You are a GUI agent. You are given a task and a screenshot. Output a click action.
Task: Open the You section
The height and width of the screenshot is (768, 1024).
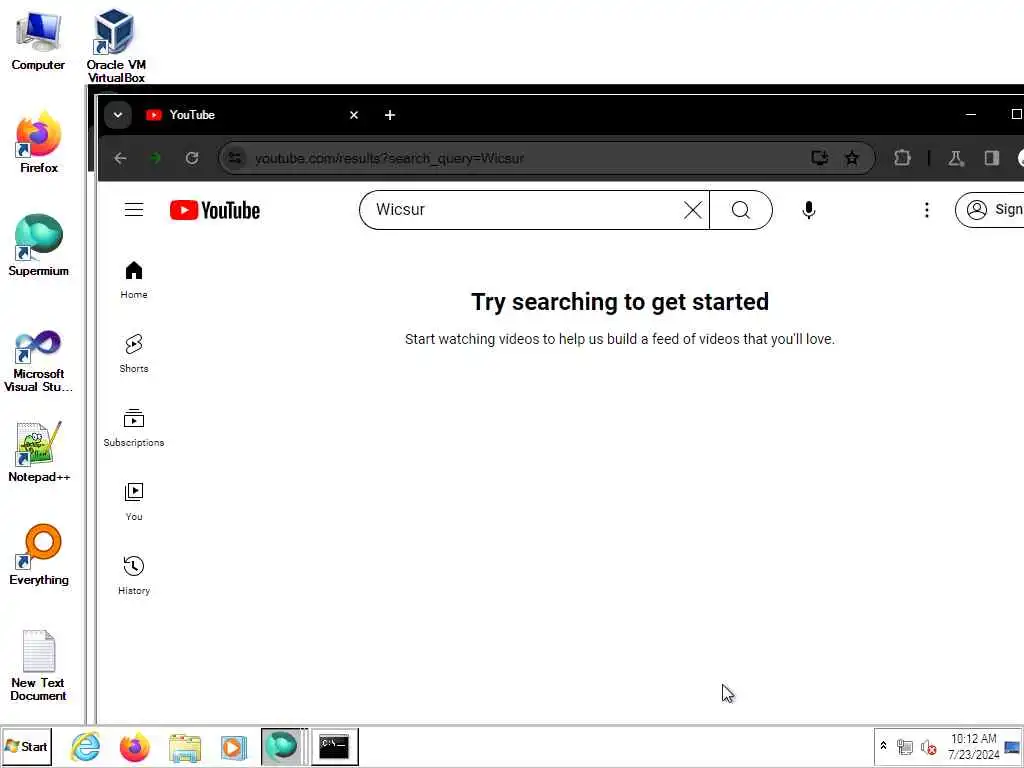point(134,502)
